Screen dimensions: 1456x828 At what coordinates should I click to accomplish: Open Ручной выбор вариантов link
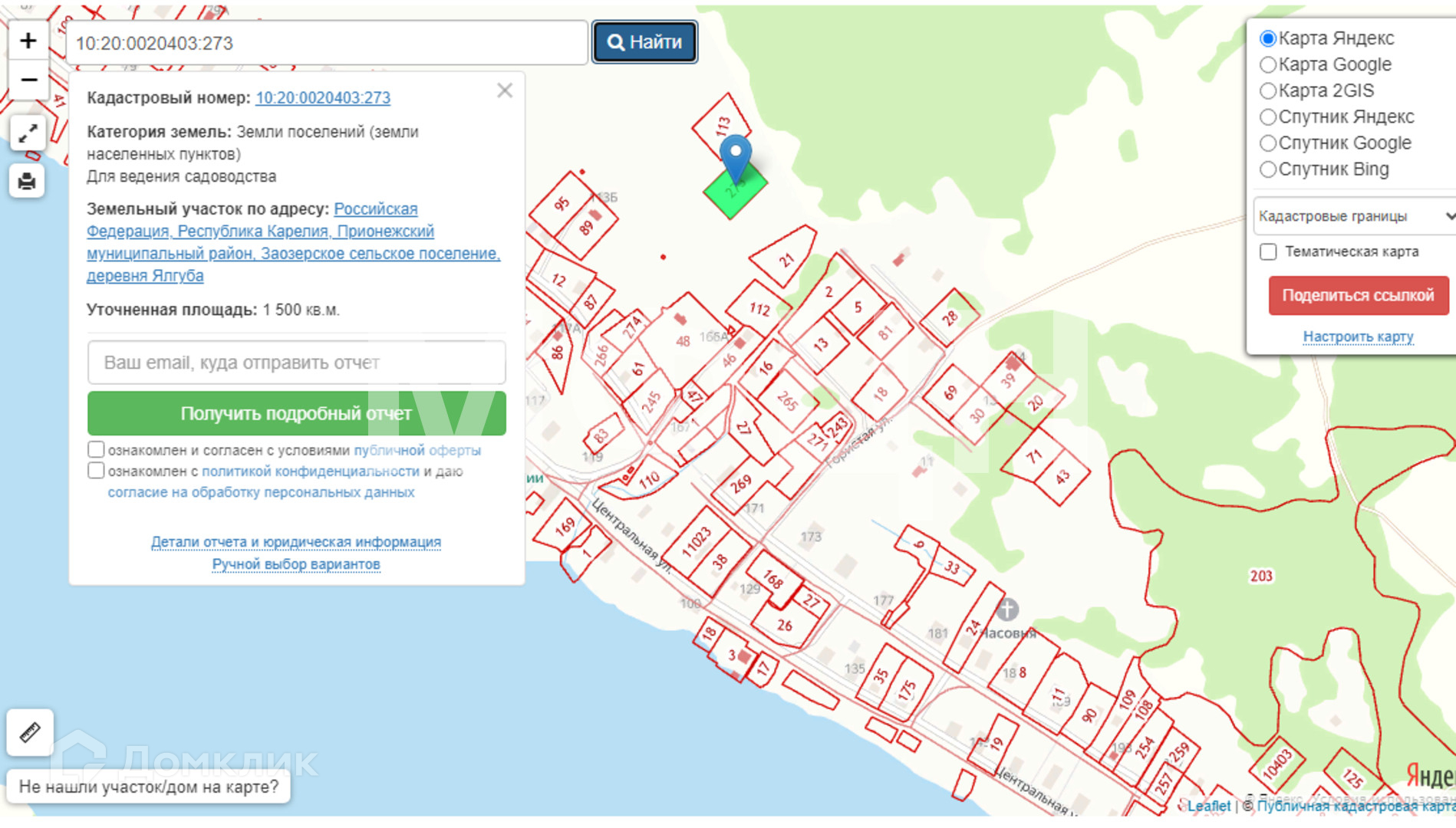(x=296, y=564)
